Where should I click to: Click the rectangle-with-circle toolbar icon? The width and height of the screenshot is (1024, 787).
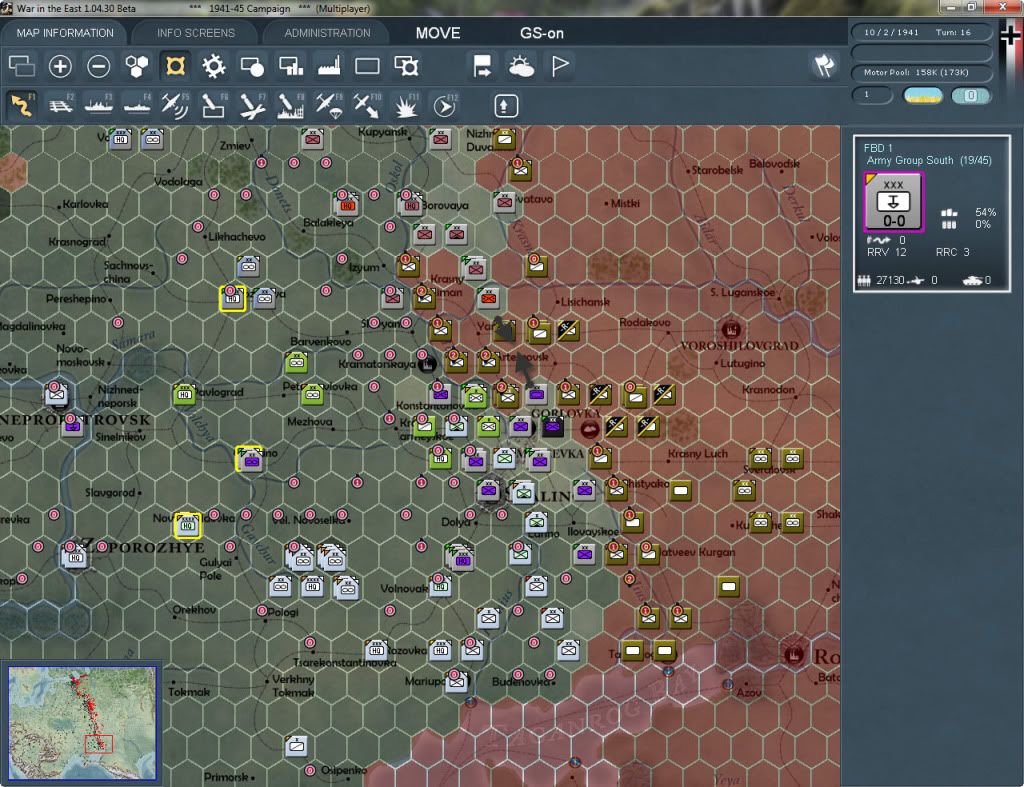252,66
